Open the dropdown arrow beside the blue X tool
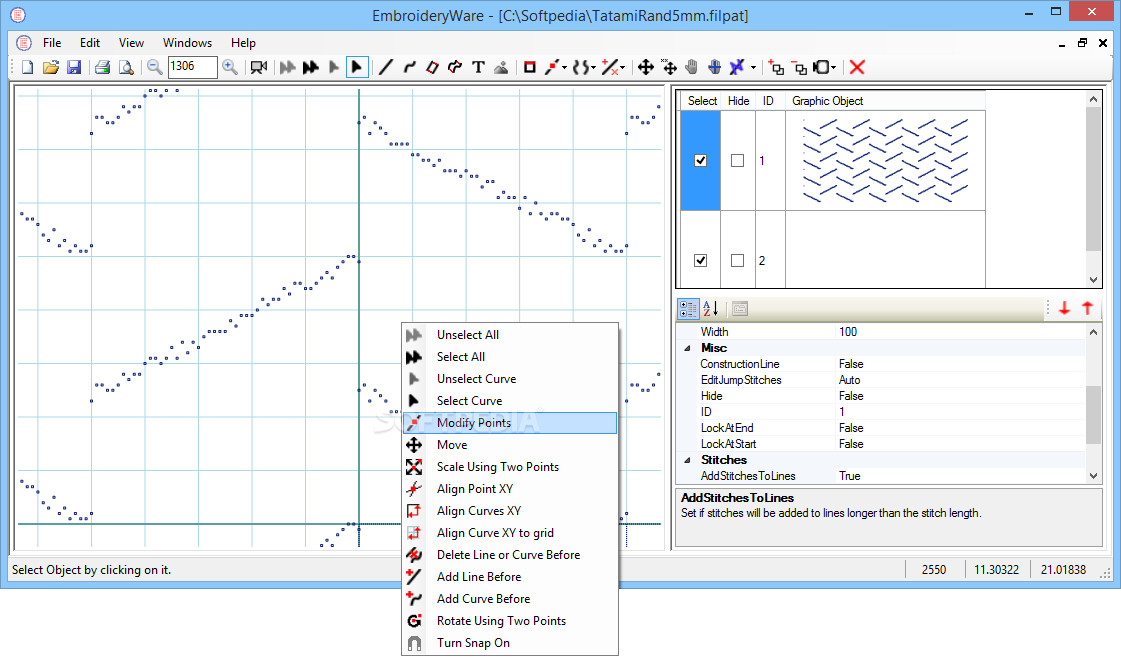 click(x=754, y=68)
